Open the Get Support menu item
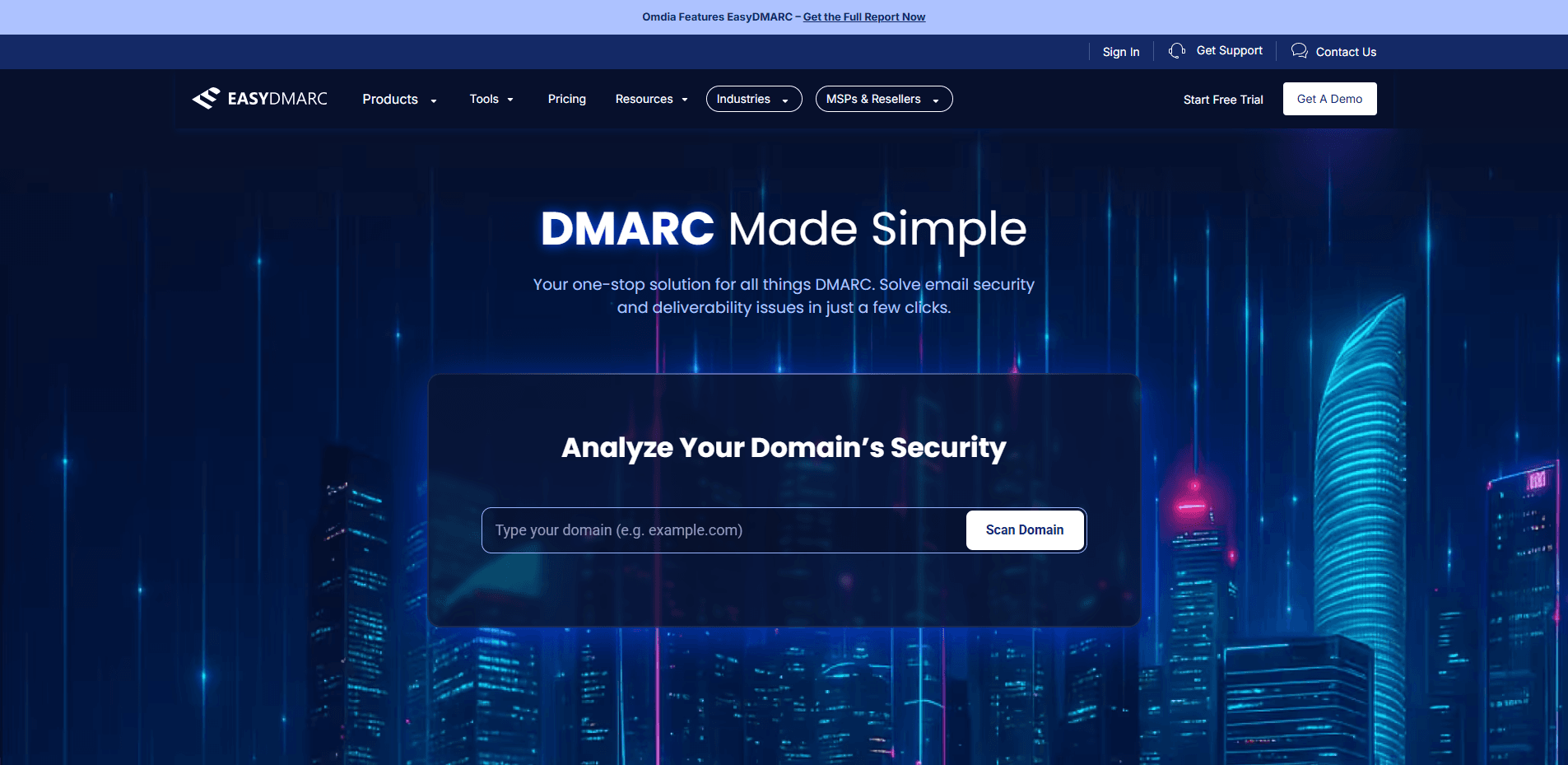Image resolution: width=1568 pixels, height=765 pixels. tap(1230, 50)
